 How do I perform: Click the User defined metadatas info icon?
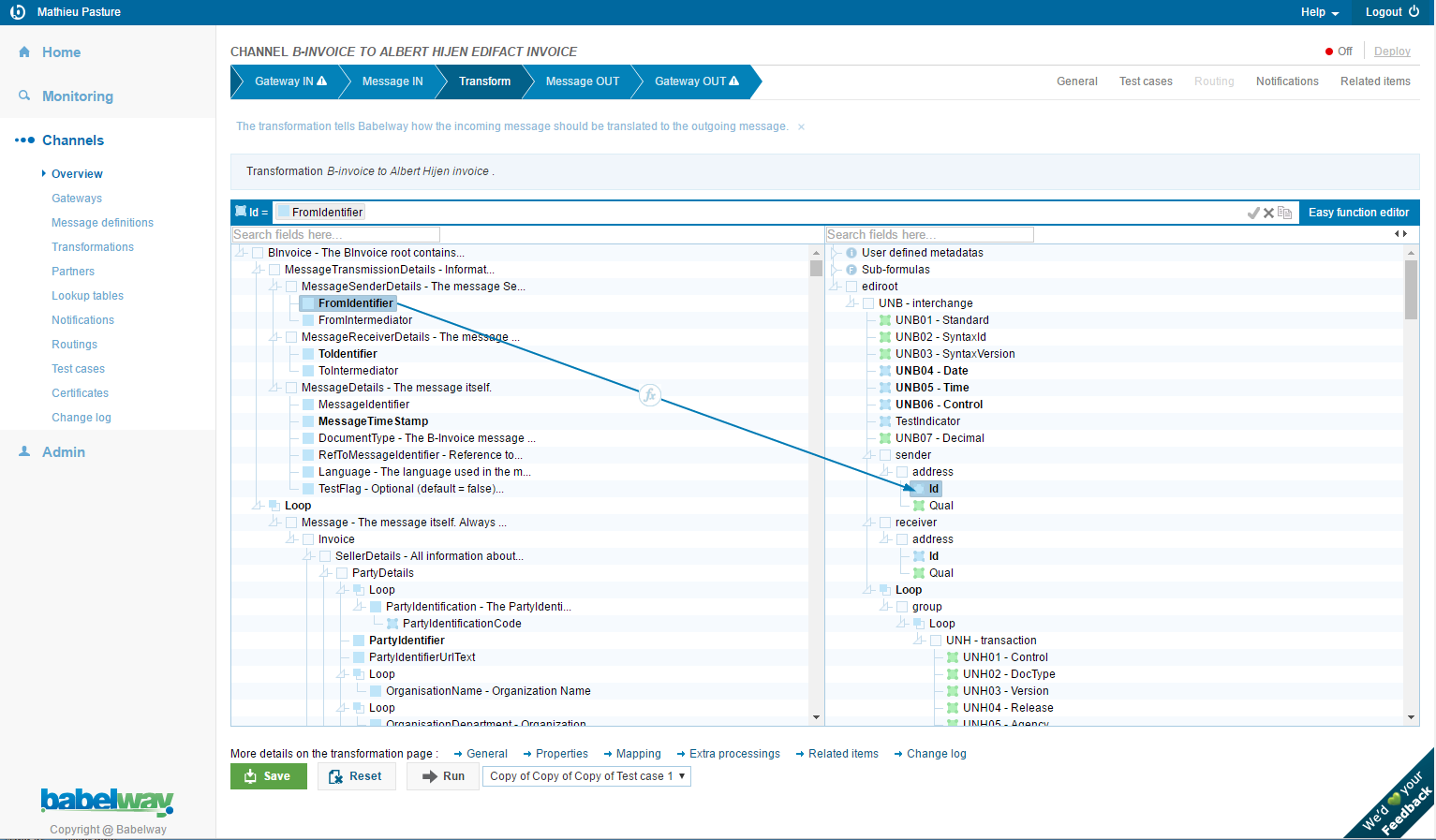pos(851,253)
